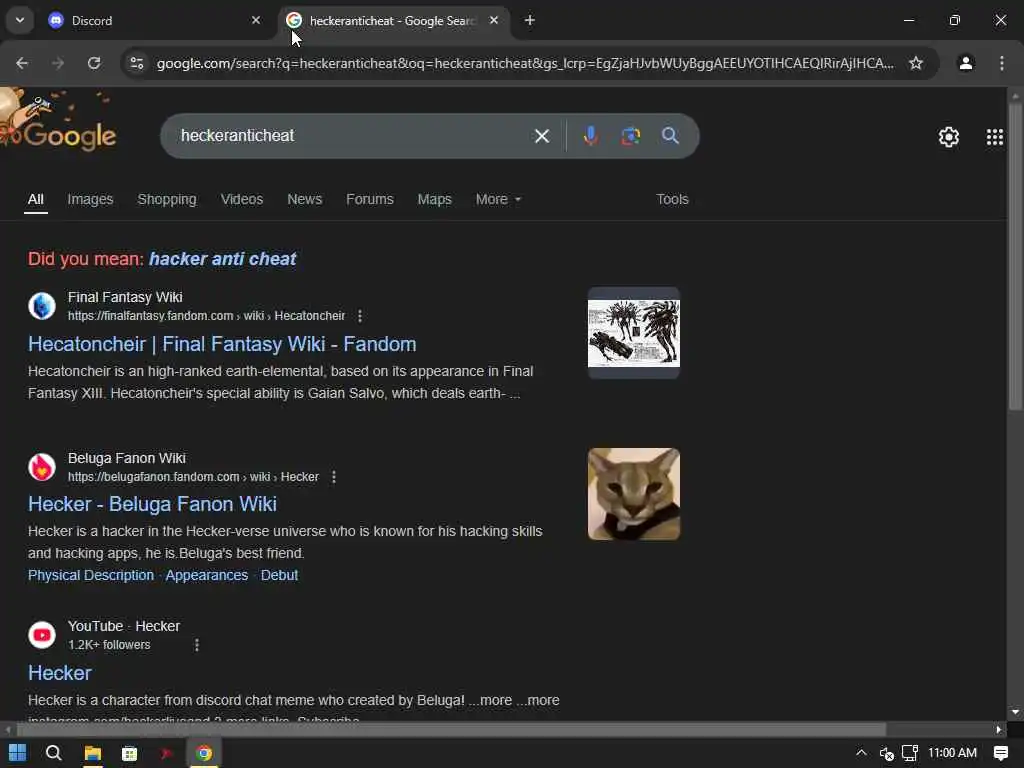This screenshot has width=1024, height=768.
Task: Click the muted volume tray icon
Action: [x=886, y=754]
